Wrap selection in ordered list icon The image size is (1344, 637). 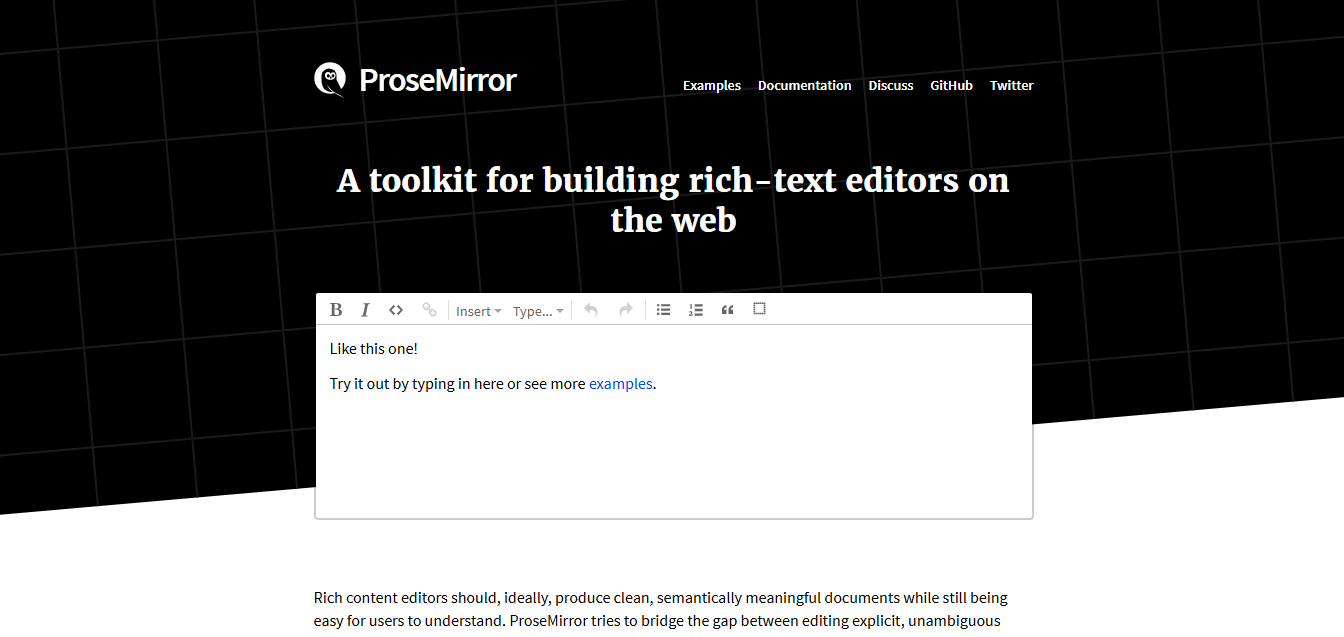(696, 310)
